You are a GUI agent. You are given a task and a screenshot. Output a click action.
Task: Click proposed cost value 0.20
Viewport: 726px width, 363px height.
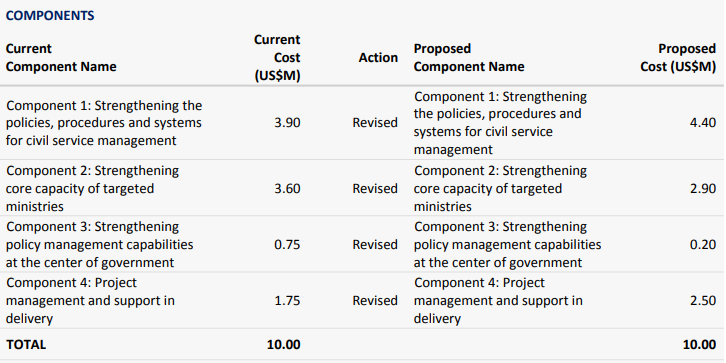point(703,244)
